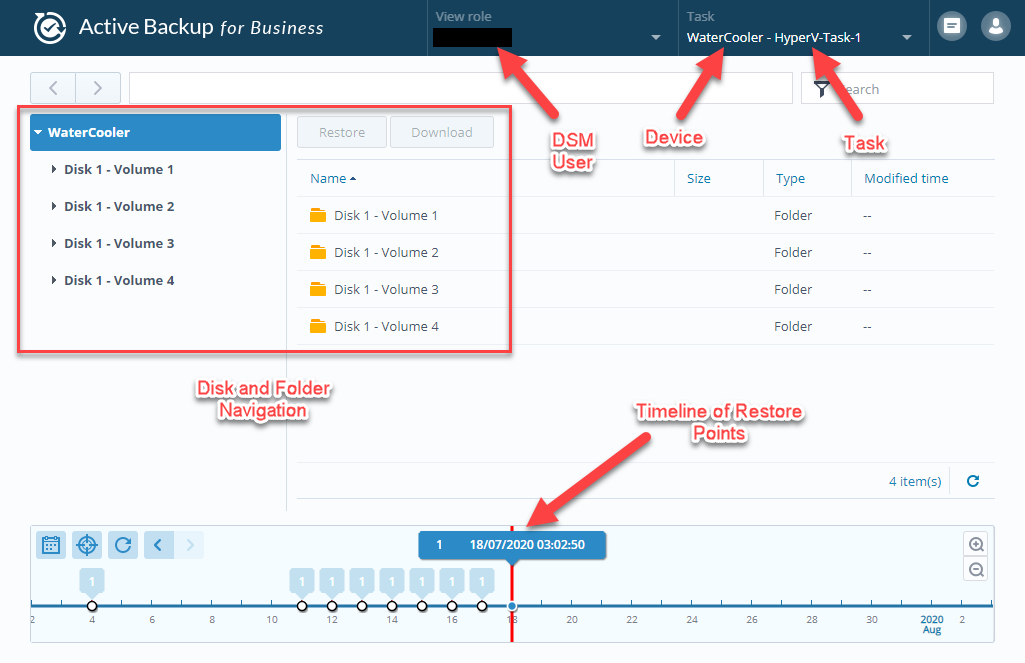
Task: Sort by the Type column header
Action: (790, 178)
